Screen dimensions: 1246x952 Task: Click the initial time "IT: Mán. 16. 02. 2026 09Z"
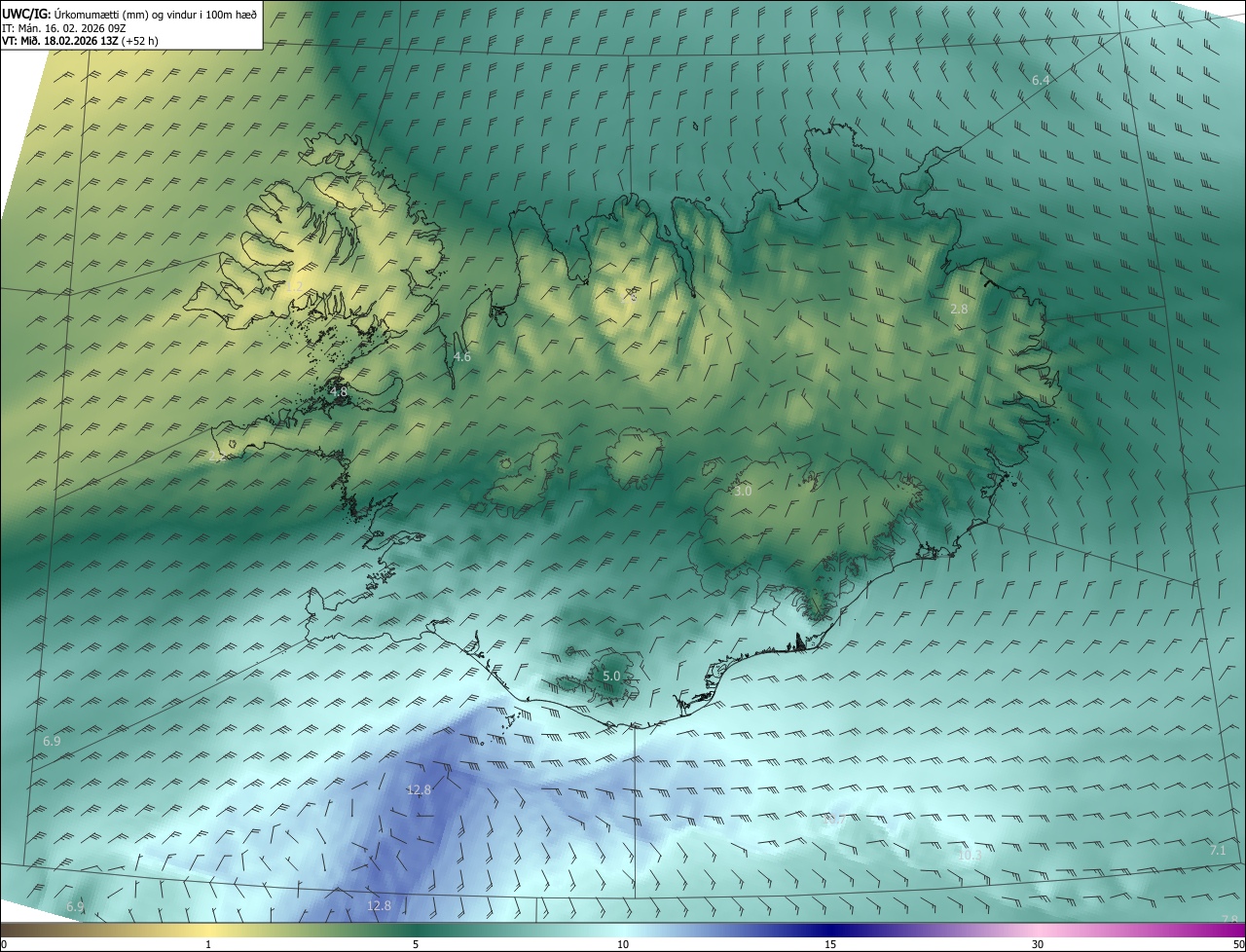63,28
